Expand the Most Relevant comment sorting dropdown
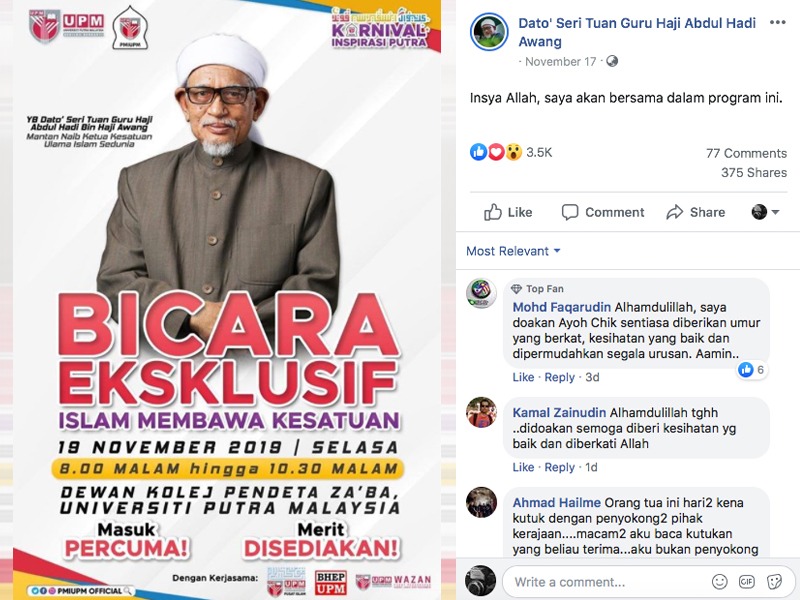The height and width of the screenshot is (600, 800). [513, 251]
